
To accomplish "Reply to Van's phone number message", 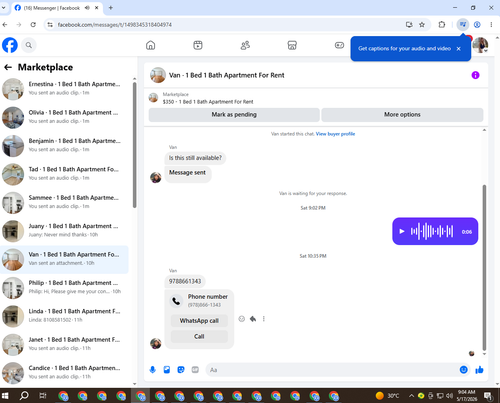I will (253, 319).
